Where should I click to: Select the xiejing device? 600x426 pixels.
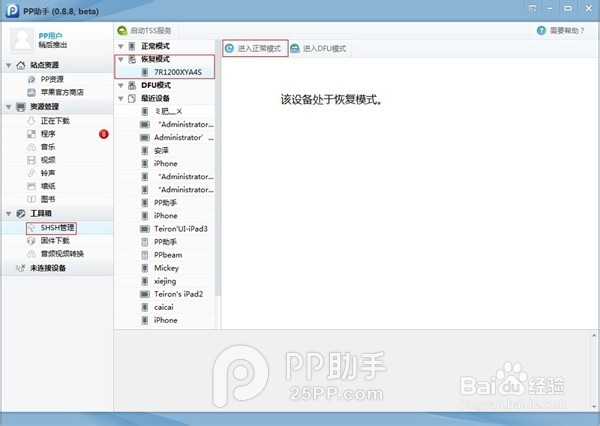(x=165, y=281)
